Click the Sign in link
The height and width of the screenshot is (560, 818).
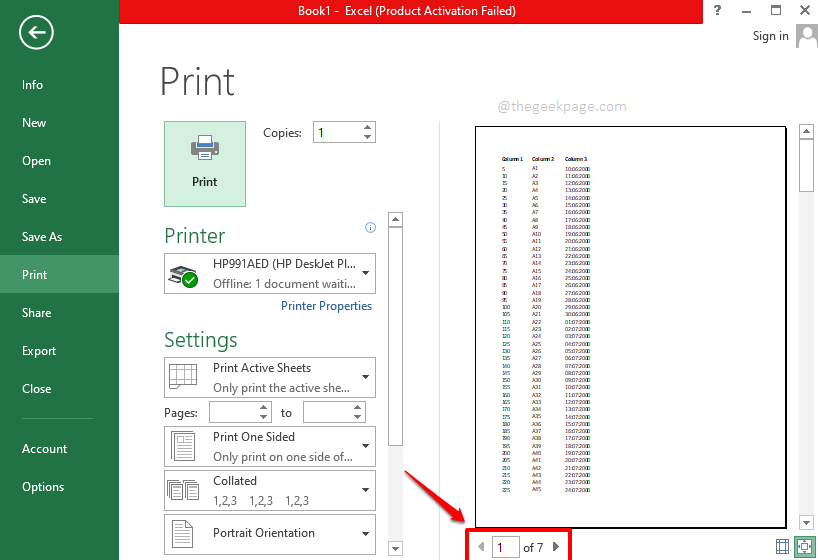click(x=770, y=36)
